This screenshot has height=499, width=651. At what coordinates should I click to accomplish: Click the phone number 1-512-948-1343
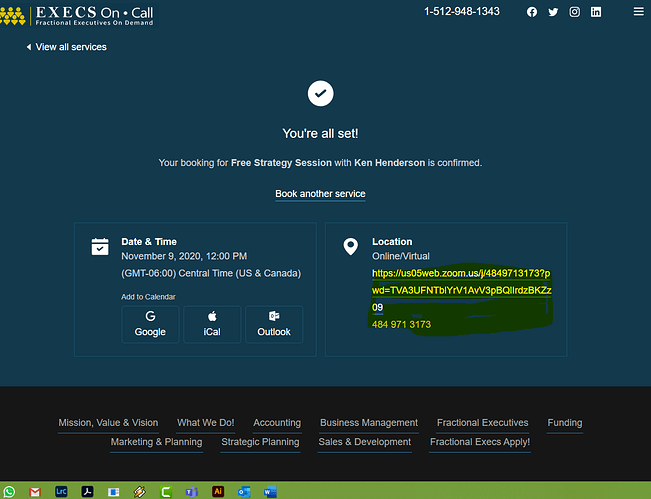tap(462, 12)
